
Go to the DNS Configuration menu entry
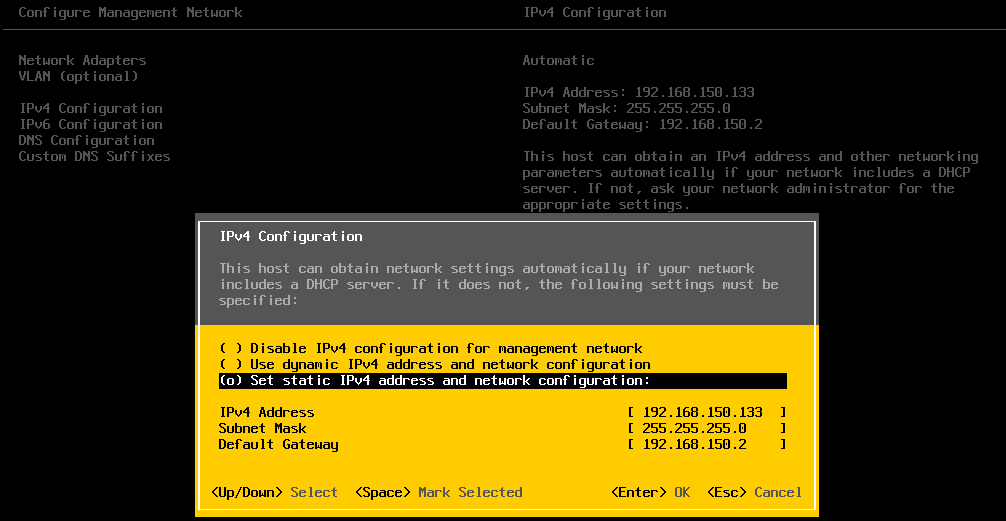click(86, 140)
